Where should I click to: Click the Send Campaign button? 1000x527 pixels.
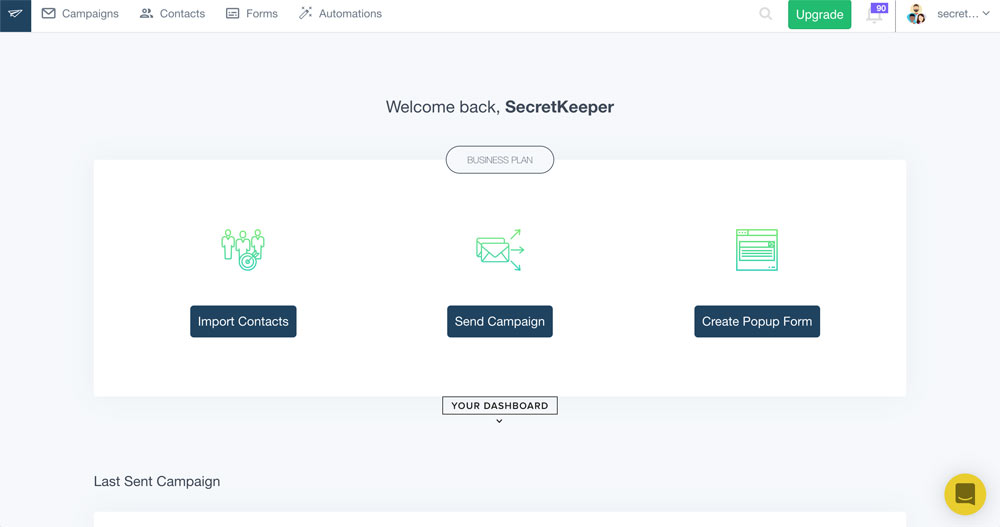coord(499,321)
